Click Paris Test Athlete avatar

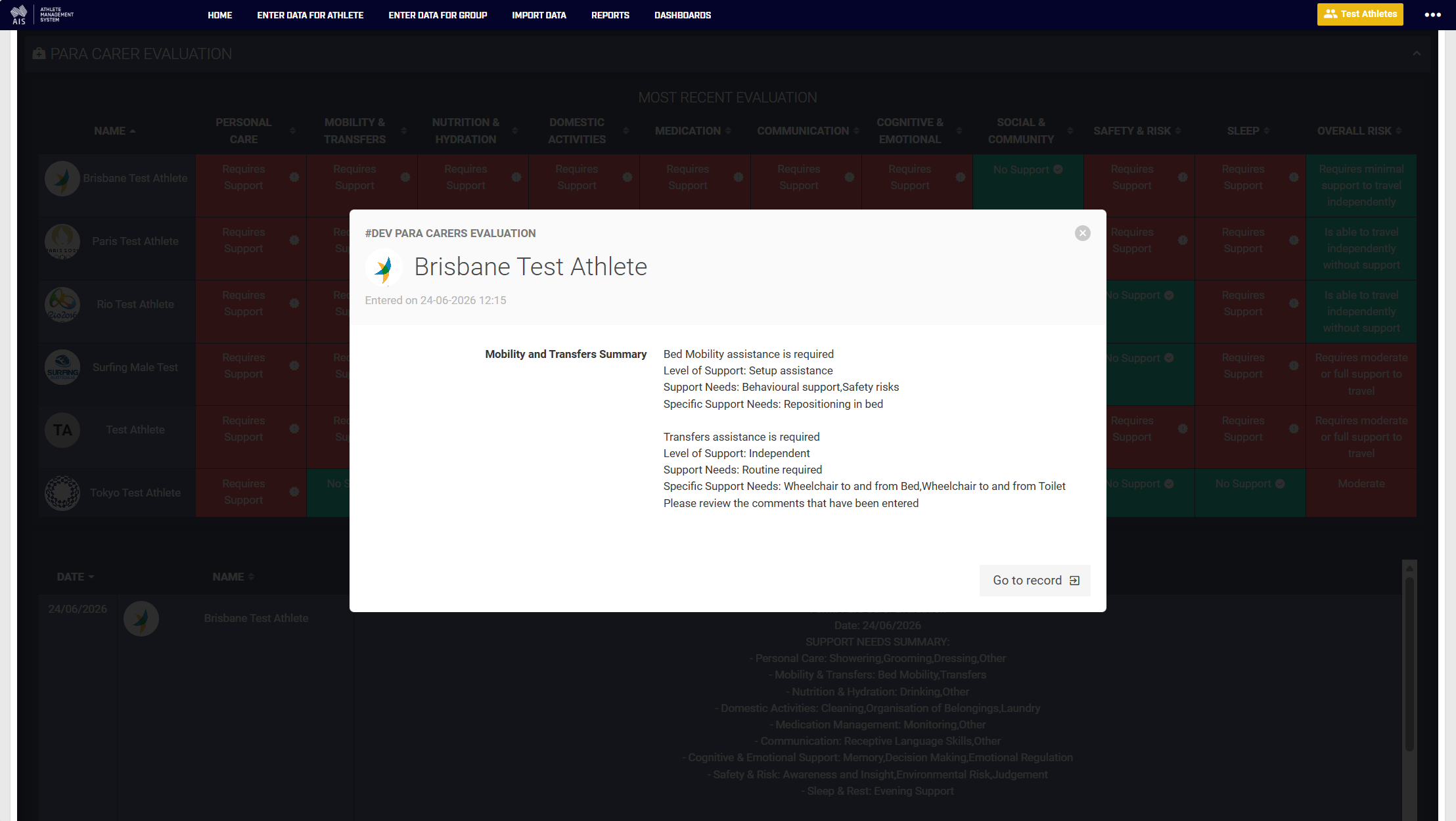pos(62,241)
